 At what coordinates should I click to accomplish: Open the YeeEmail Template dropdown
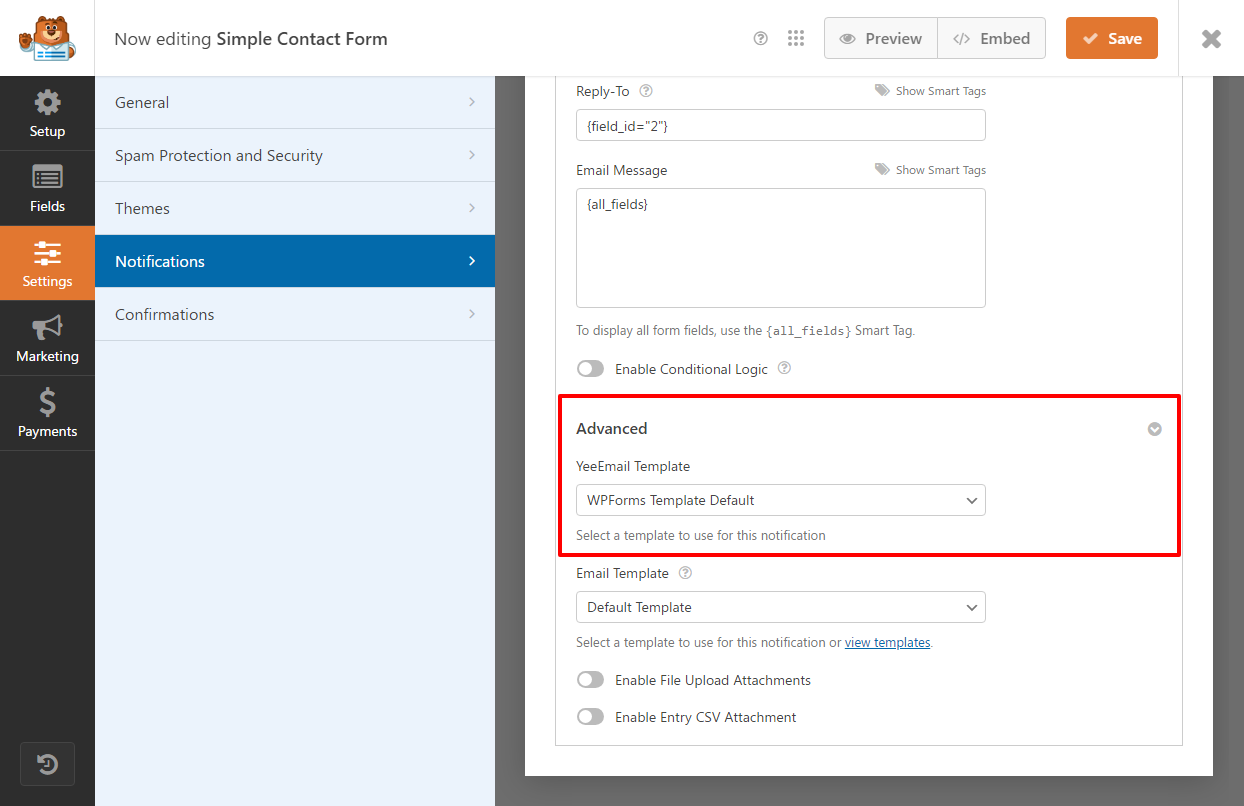pyautogui.click(x=781, y=500)
